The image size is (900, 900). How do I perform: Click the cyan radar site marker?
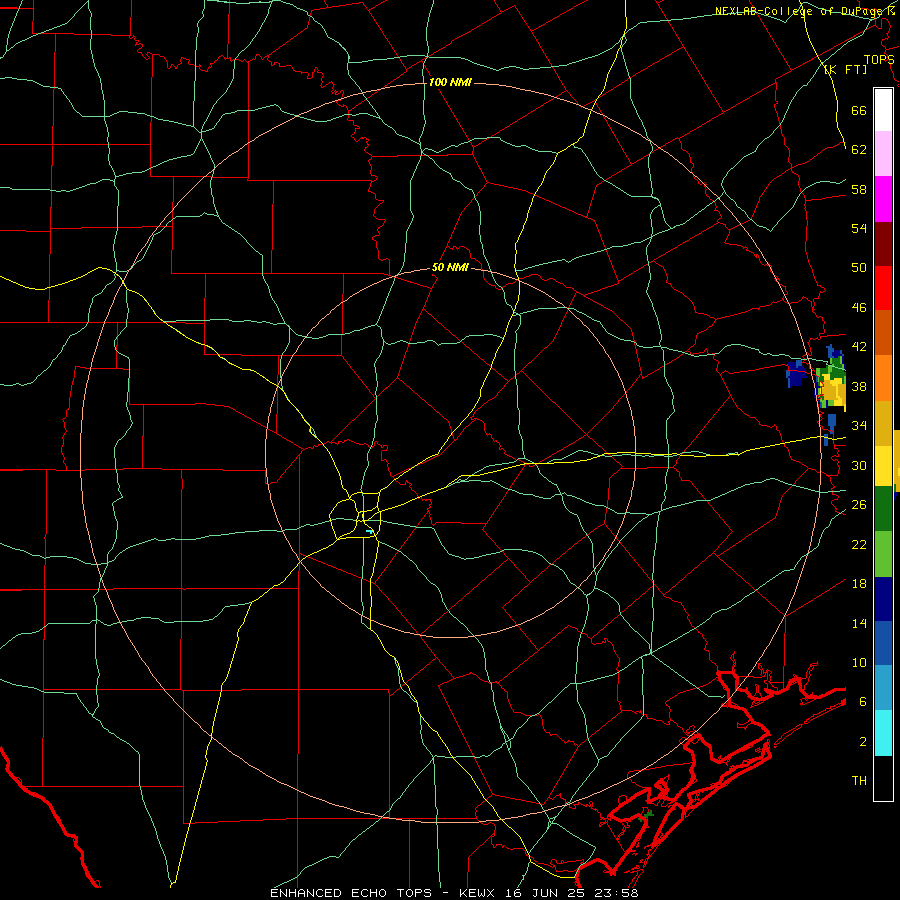click(x=370, y=532)
